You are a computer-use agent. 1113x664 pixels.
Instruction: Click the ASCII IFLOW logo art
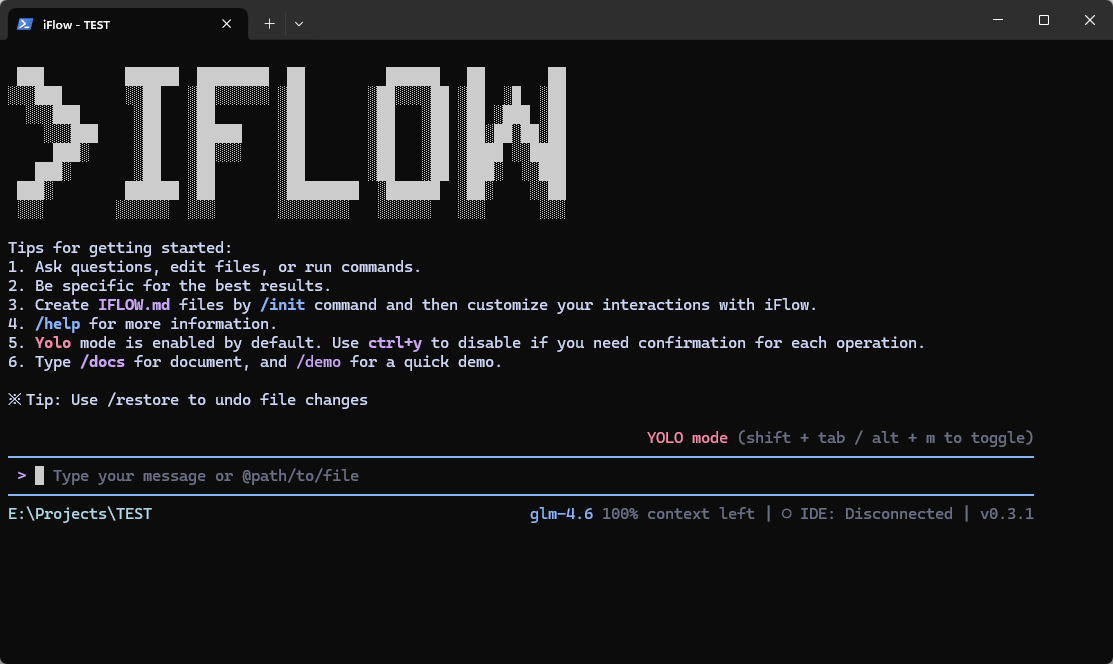tap(290, 140)
